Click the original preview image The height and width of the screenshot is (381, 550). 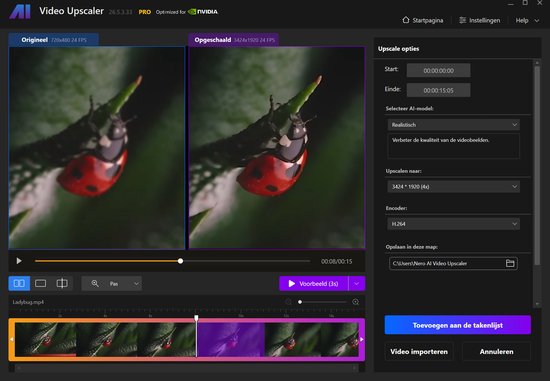(97, 148)
